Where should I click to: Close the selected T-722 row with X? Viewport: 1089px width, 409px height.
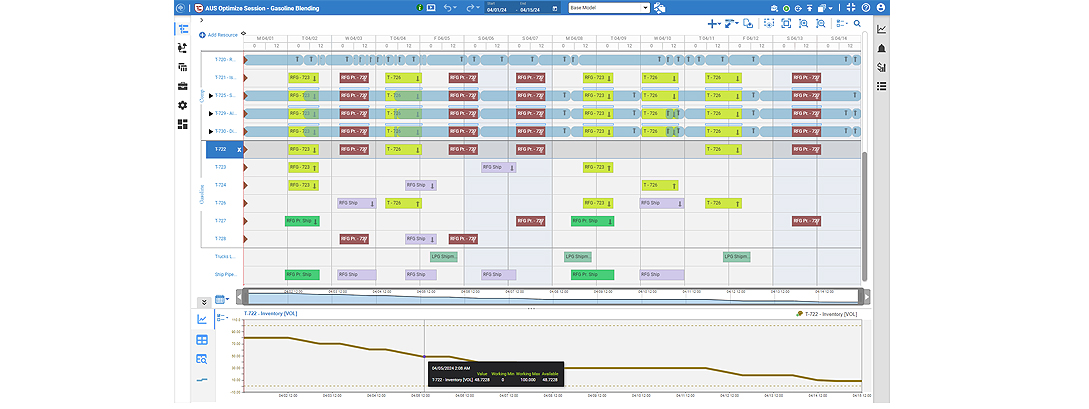(239, 149)
